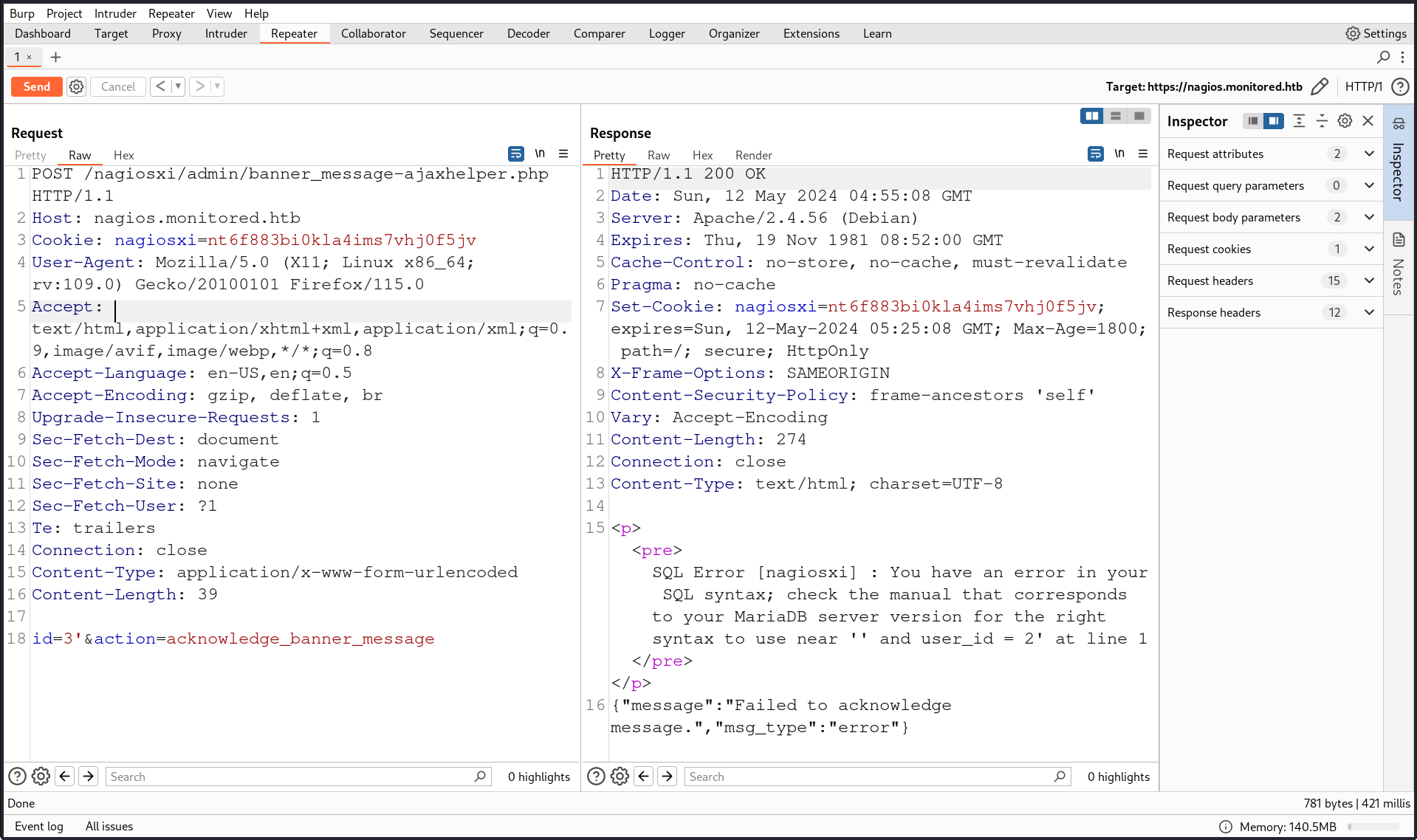This screenshot has height=840, width=1417.
Task: Go forward to next request in history
Action: (199, 87)
